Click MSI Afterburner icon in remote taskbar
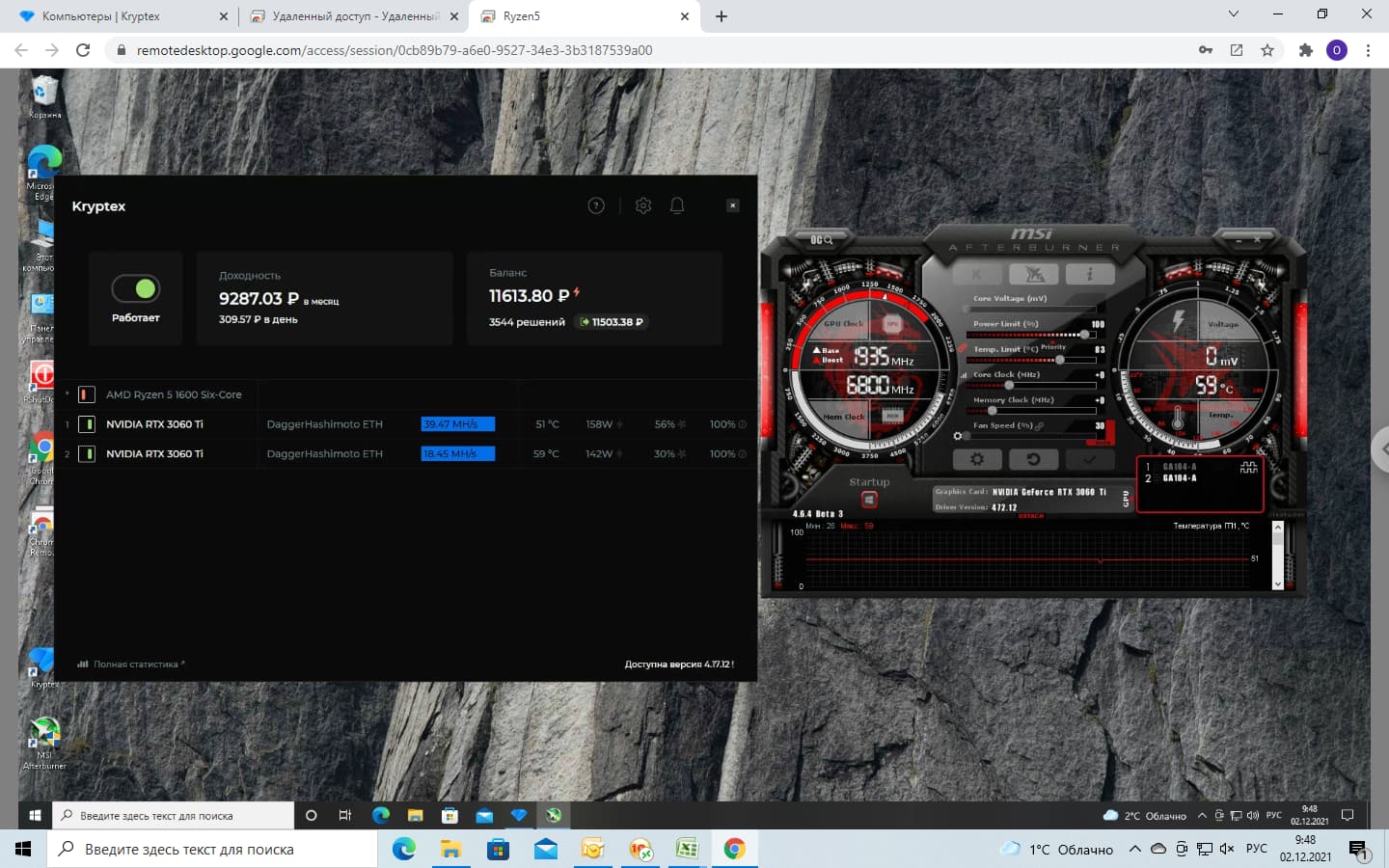 [554, 815]
